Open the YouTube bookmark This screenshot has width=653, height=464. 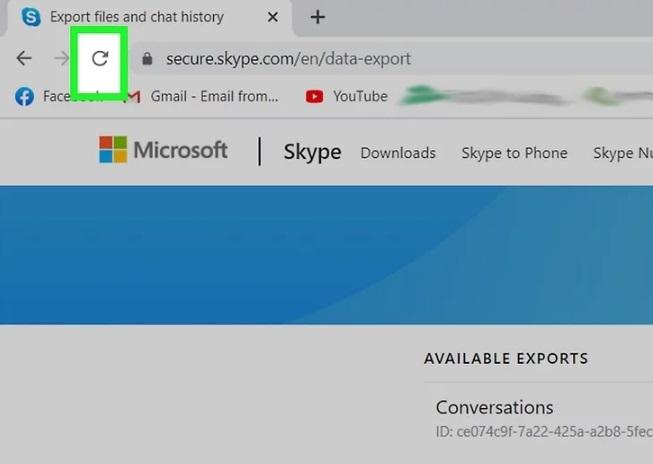(346, 97)
